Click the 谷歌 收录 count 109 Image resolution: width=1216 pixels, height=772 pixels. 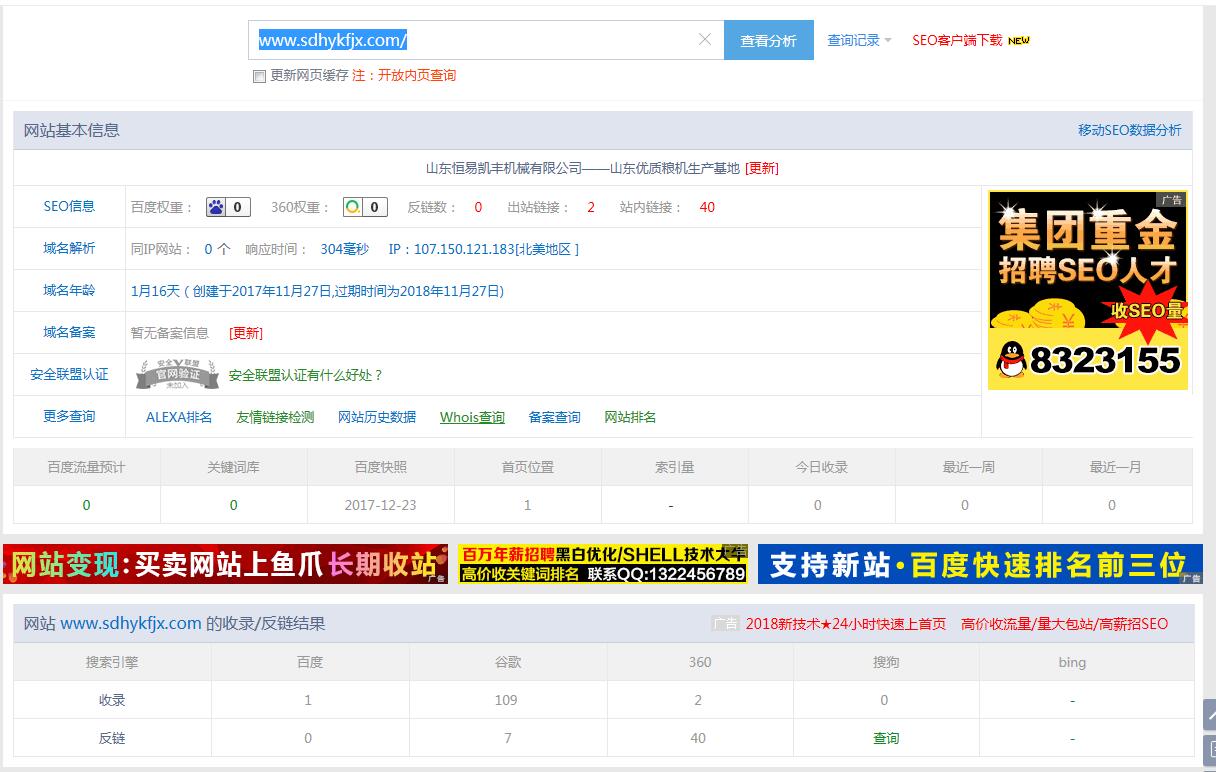coord(506,700)
